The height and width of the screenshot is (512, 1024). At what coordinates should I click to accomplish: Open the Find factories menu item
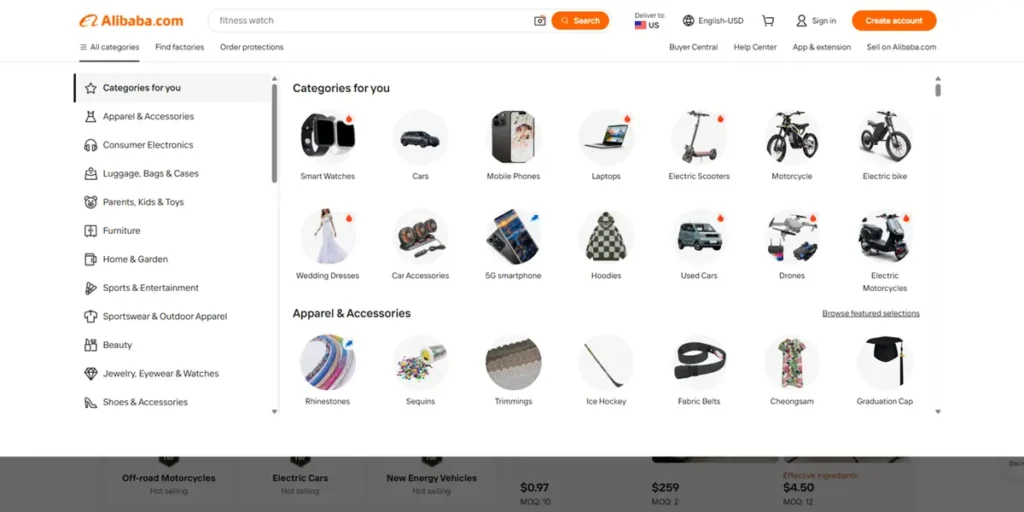coord(180,47)
